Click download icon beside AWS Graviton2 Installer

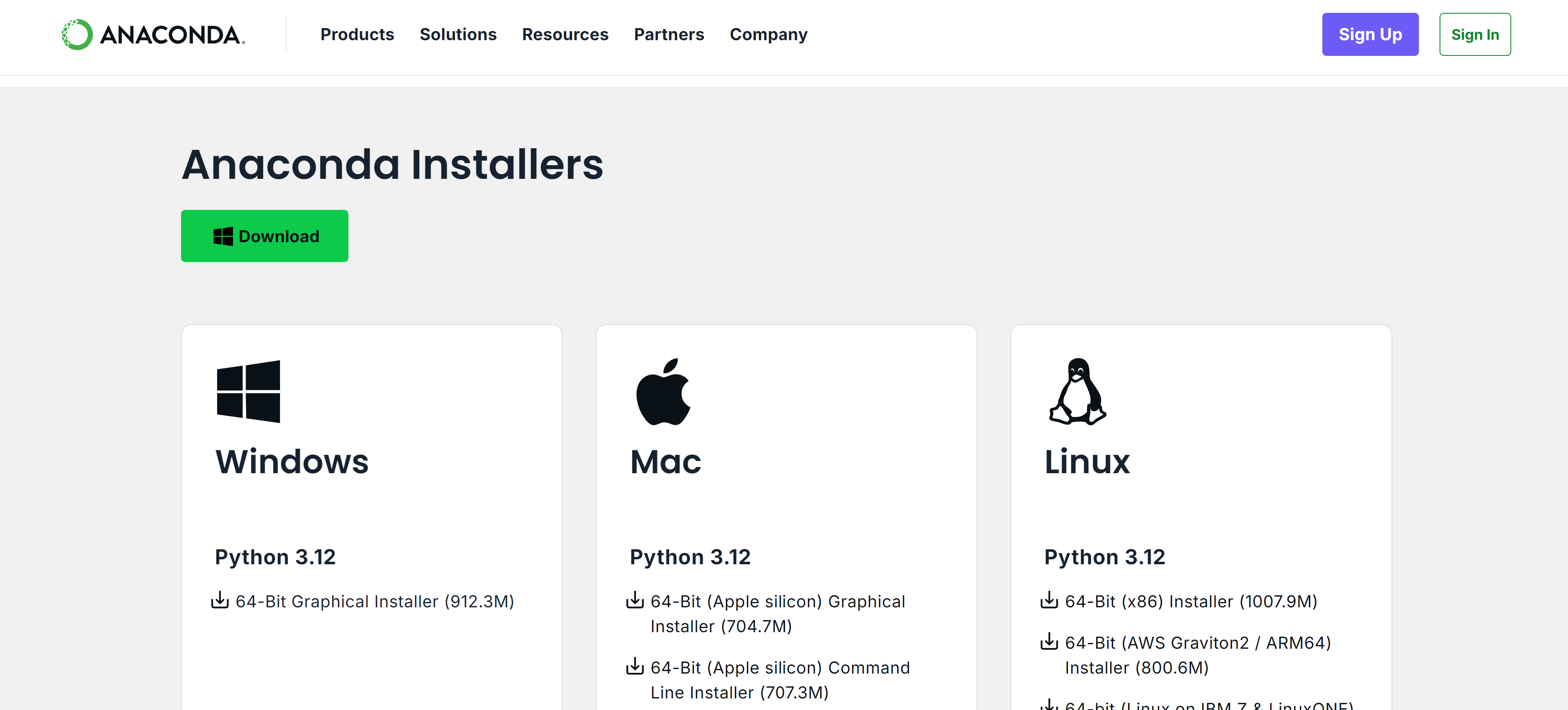[1049, 642]
